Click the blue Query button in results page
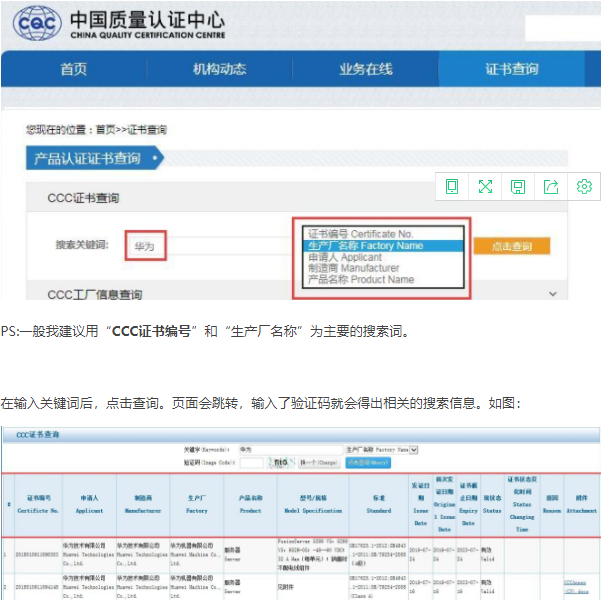Screen dimensions: 601x608 368,463
